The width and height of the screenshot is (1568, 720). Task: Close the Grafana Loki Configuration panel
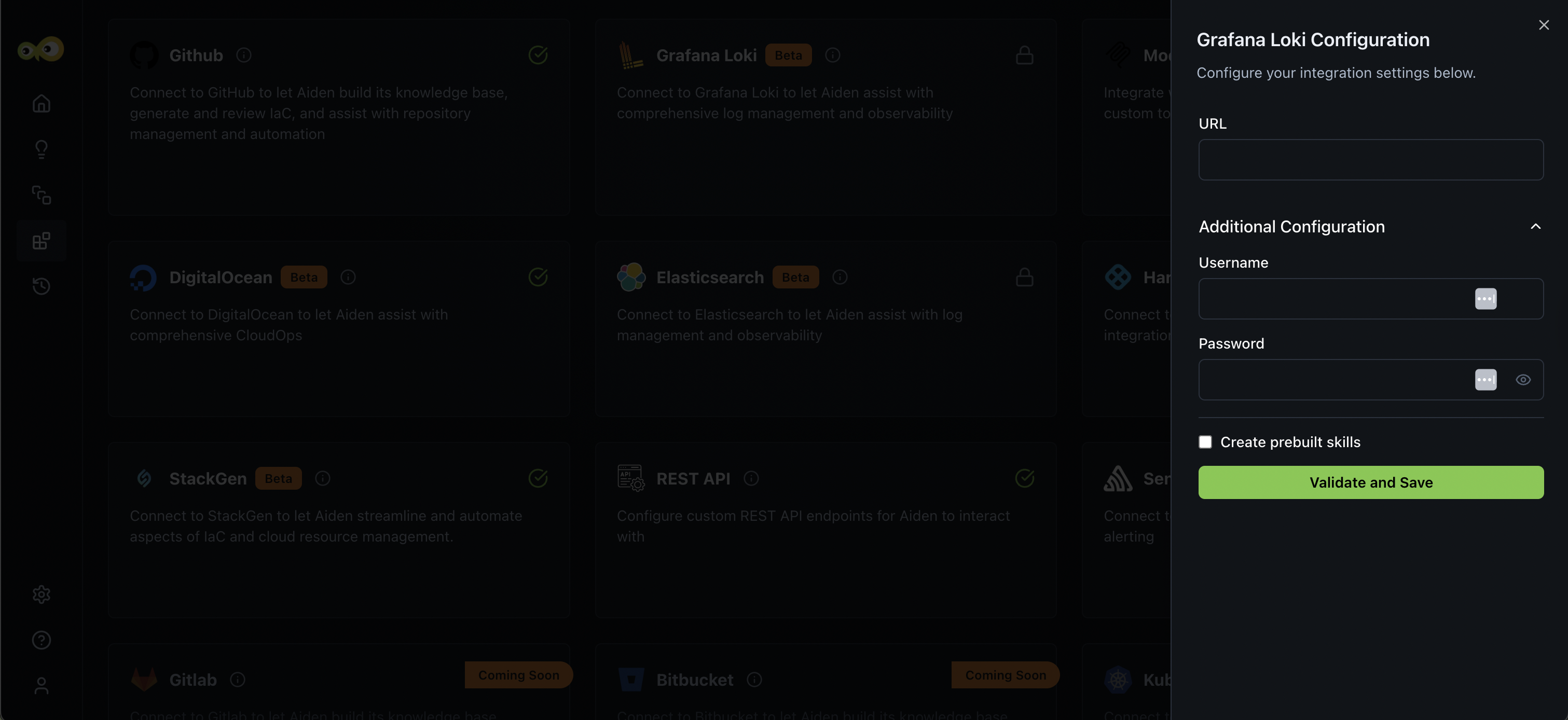pyautogui.click(x=1544, y=25)
